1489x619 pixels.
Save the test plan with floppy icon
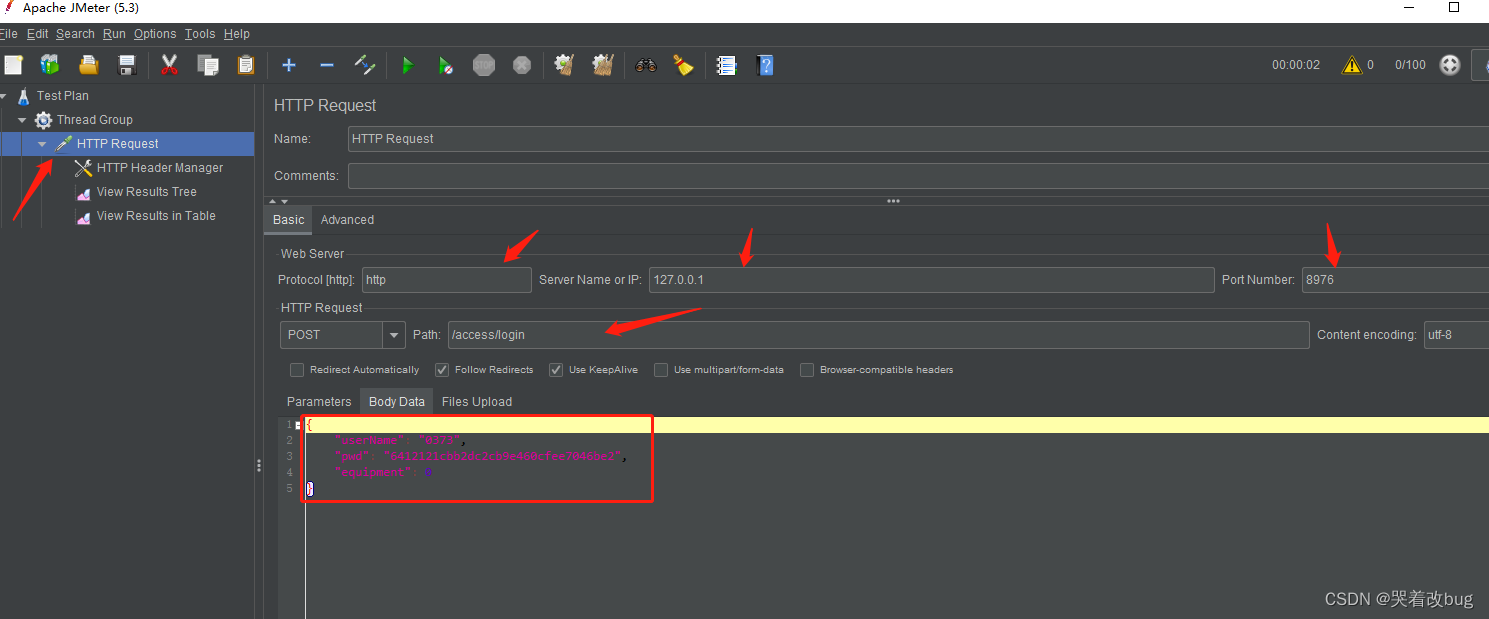click(x=127, y=65)
